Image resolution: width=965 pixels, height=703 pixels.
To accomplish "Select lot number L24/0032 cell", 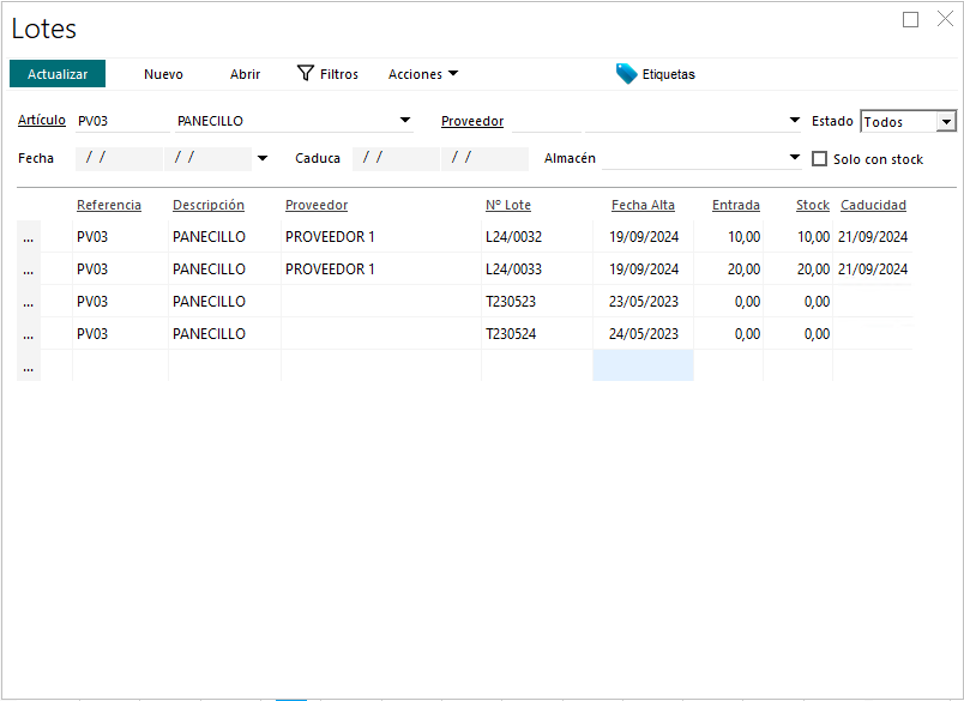I will point(537,237).
